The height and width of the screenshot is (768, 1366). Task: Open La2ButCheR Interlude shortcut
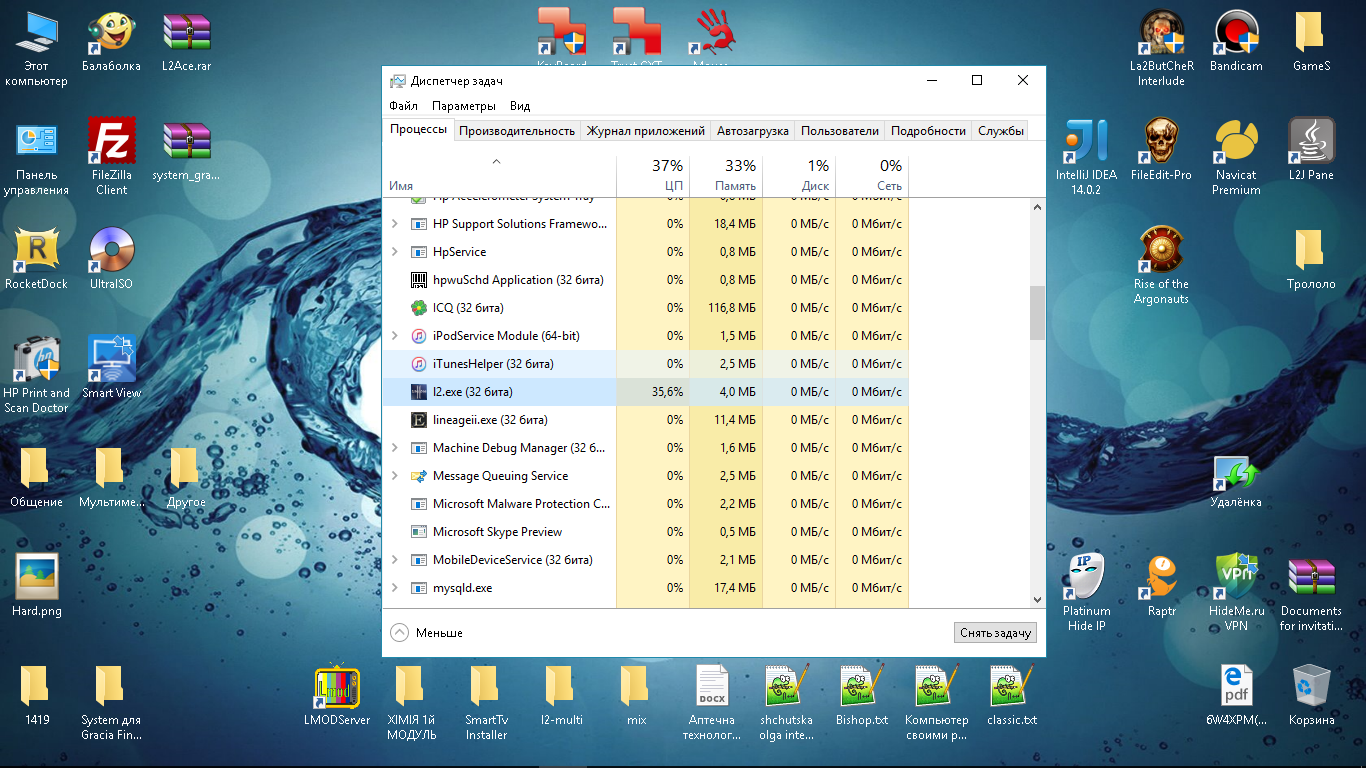[1161, 48]
